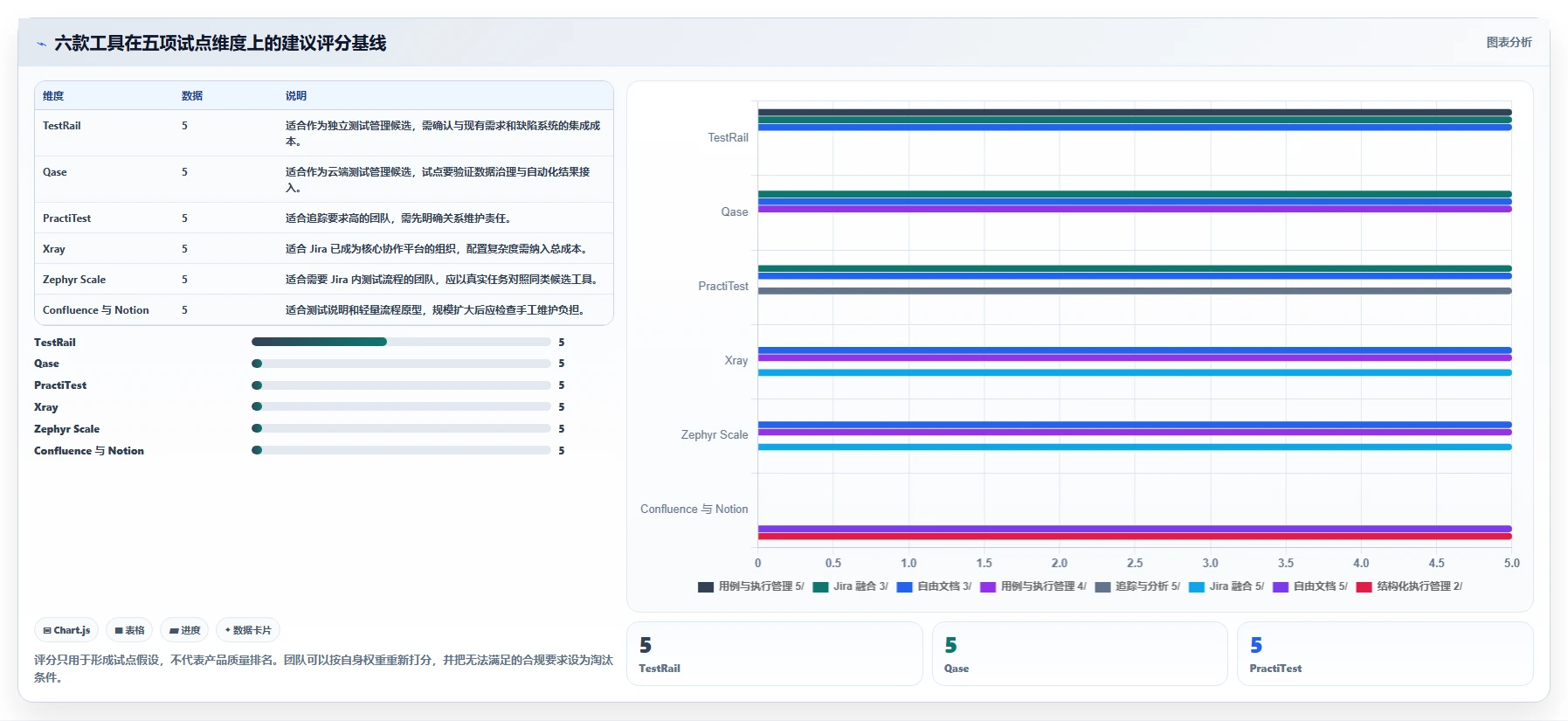Toggle legend entry 自由文档 5/
This screenshot has width=1568, height=721.
click(x=1310, y=586)
